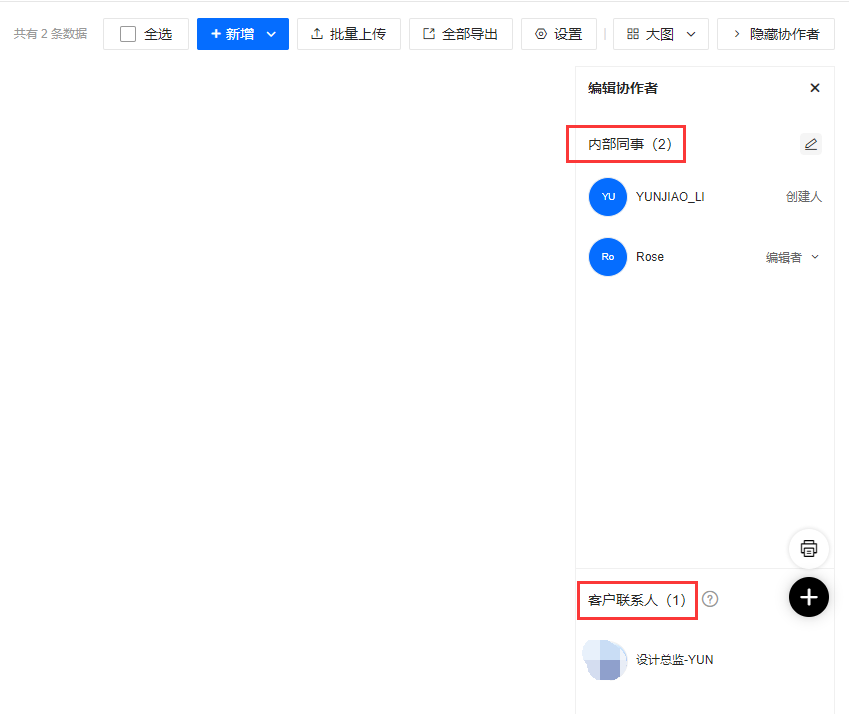The width and height of the screenshot is (849, 714).
Task: Expand the 大图 view mode dropdown
Action: [690, 34]
